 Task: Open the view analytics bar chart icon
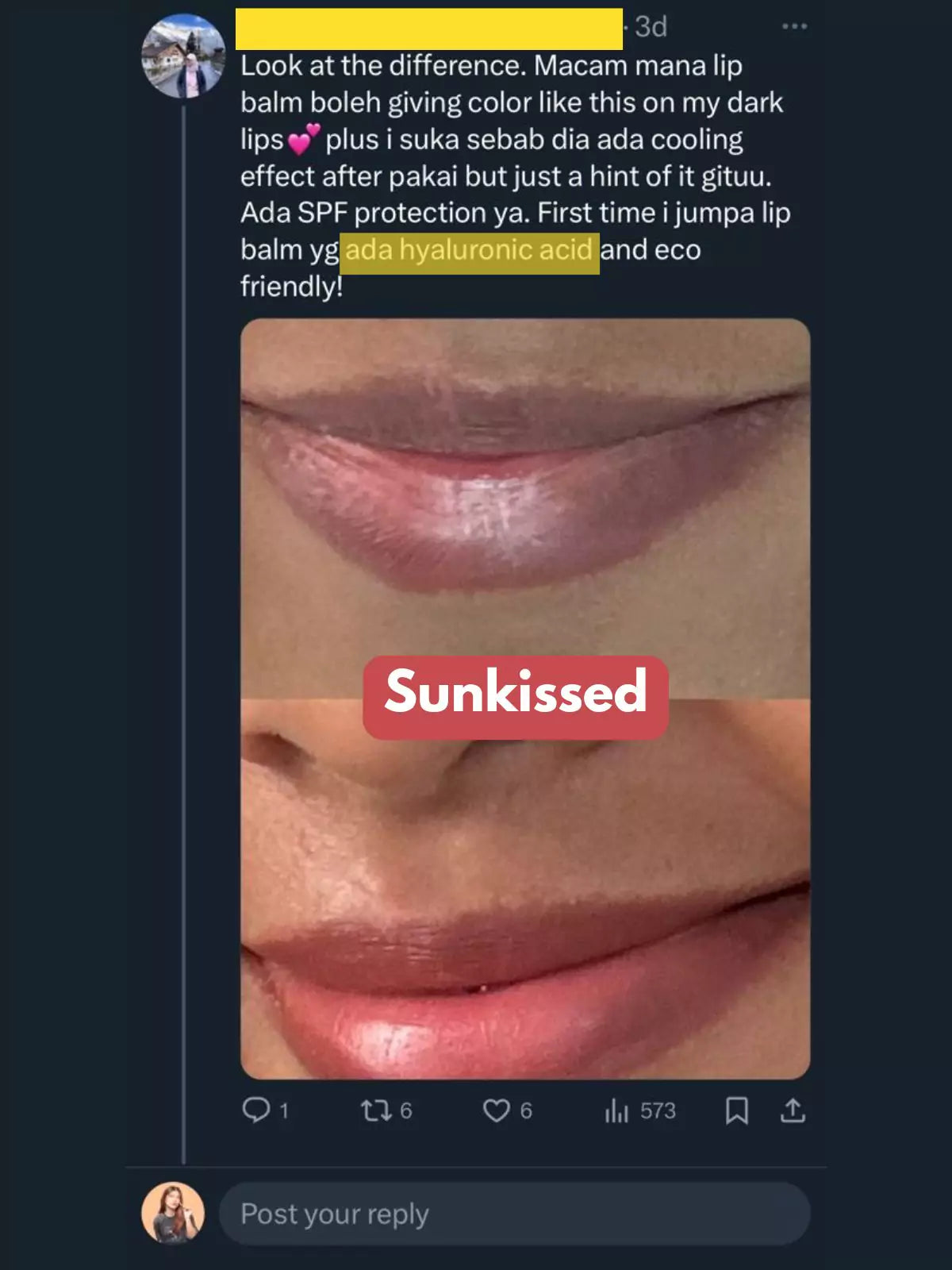coord(616,1110)
